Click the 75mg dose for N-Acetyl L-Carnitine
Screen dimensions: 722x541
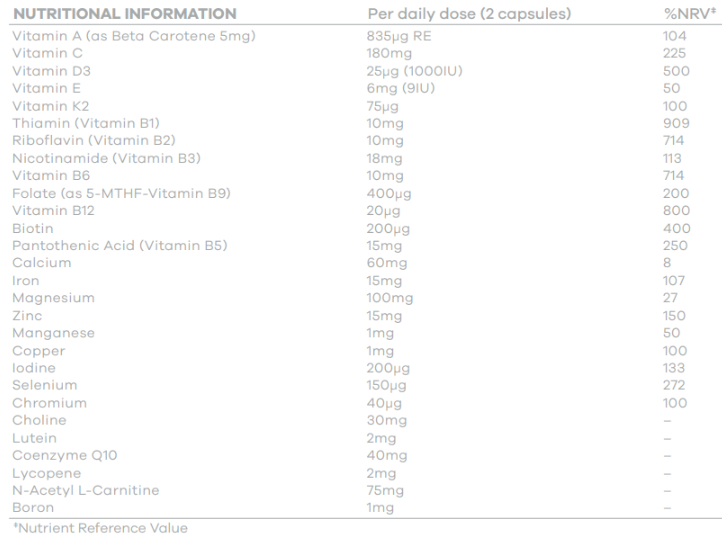[x=385, y=490]
